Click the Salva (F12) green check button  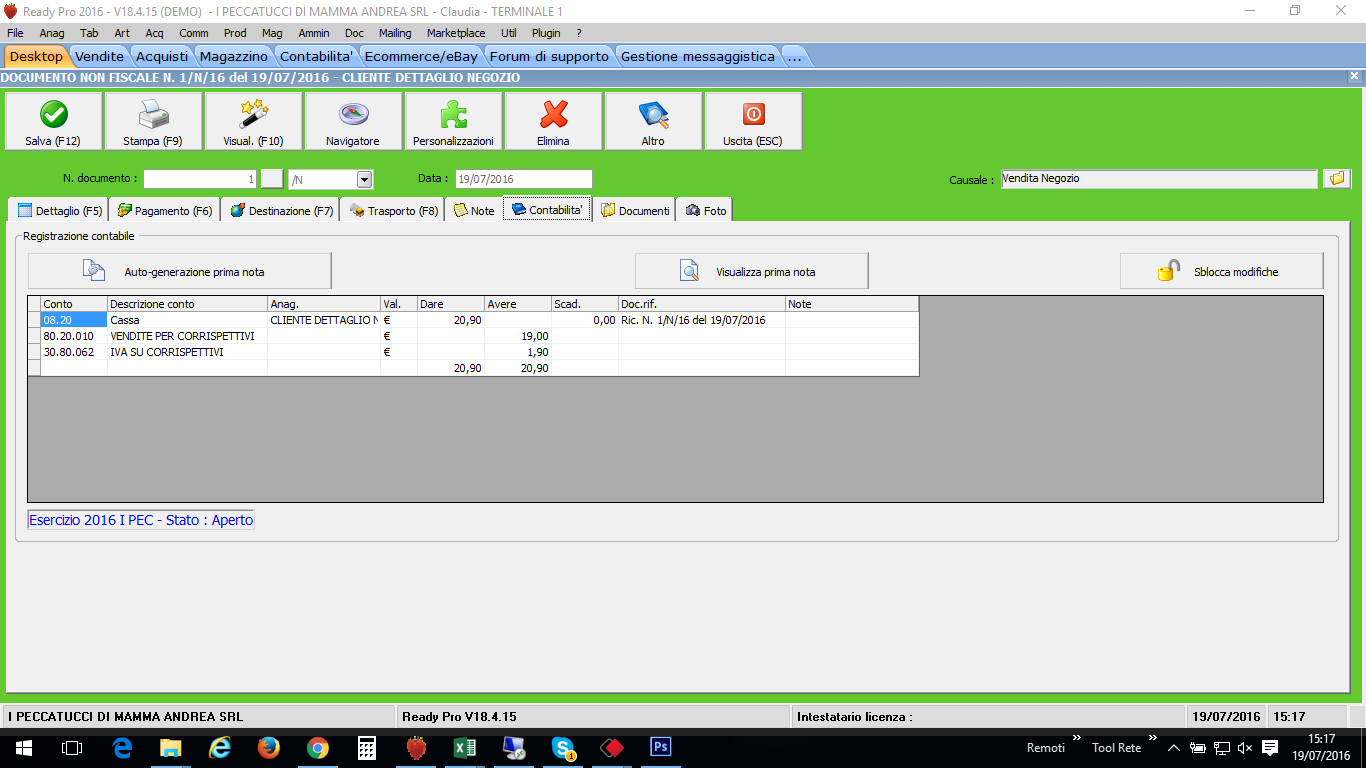point(53,121)
